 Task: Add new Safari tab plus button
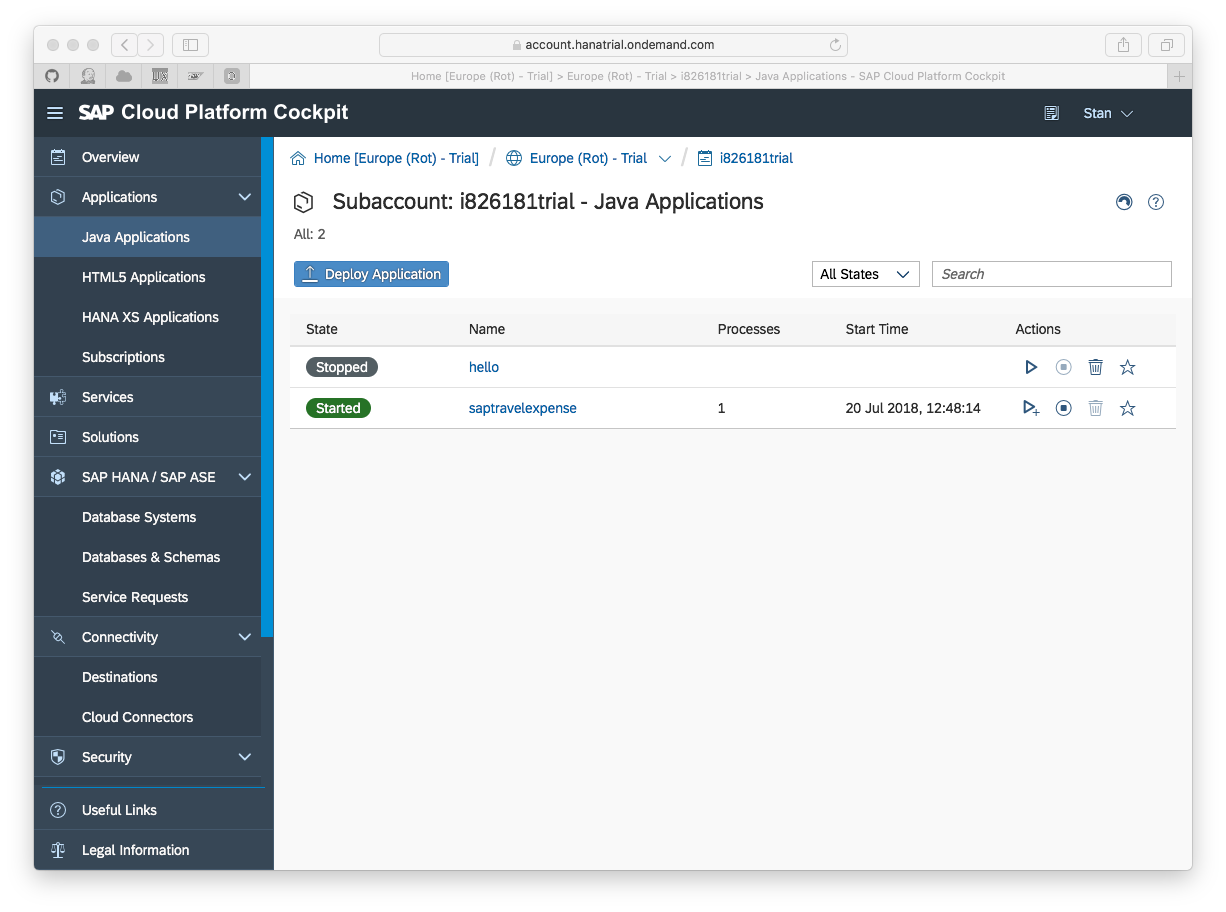pyautogui.click(x=1179, y=76)
